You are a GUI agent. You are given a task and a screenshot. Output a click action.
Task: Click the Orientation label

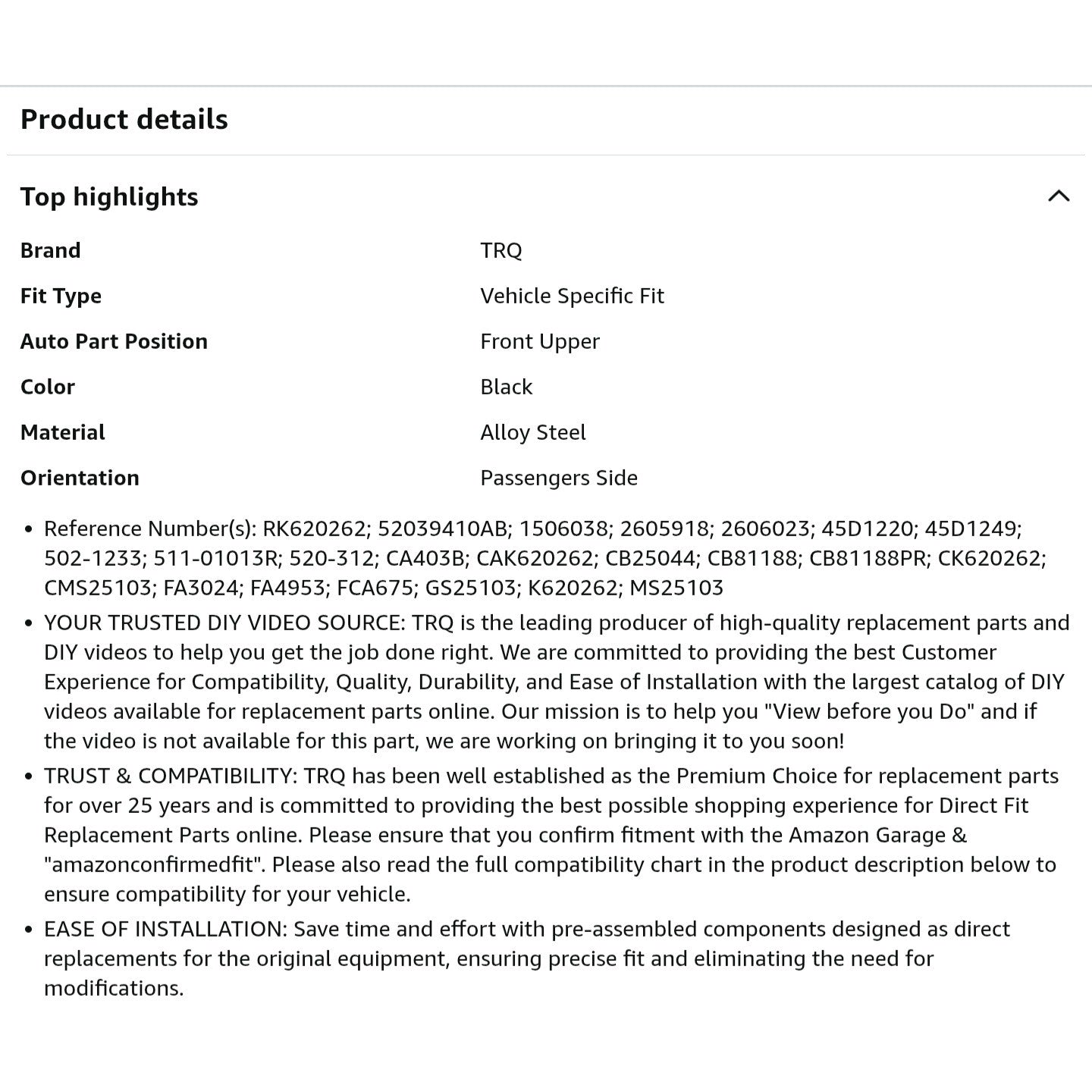click(x=80, y=478)
